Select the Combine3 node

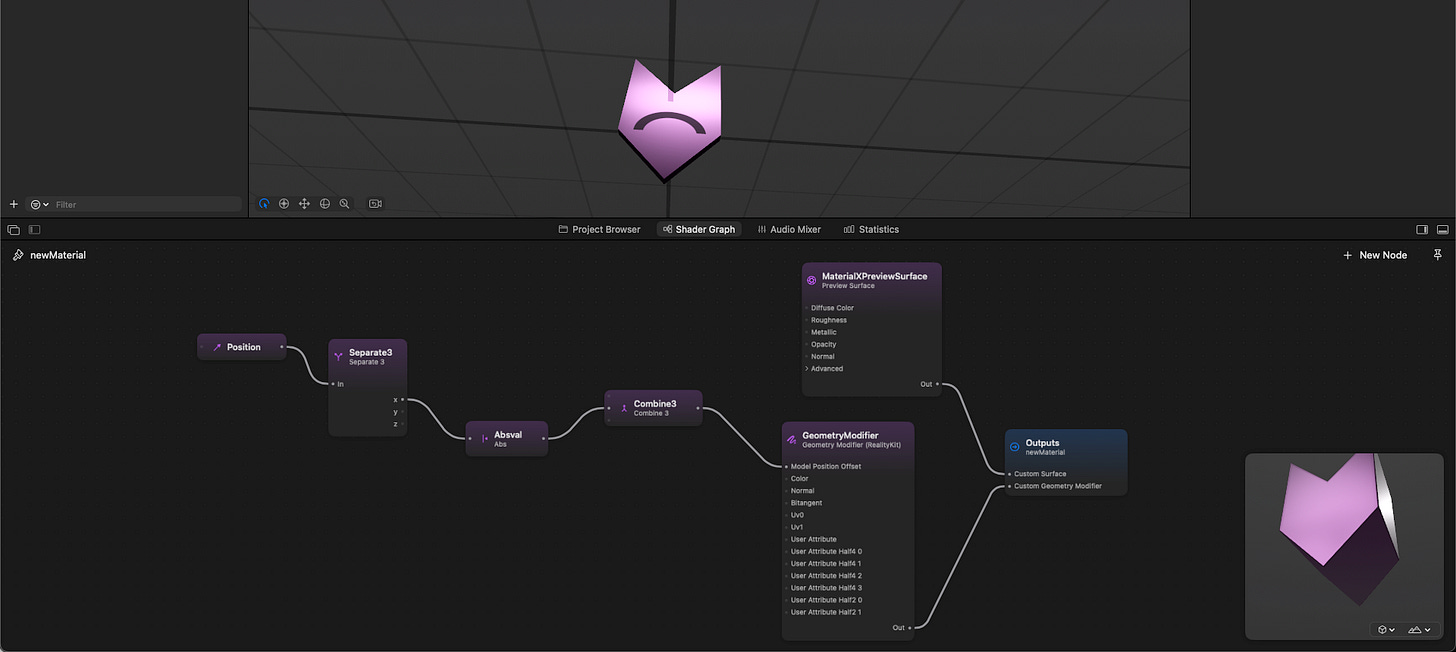click(654, 408)
